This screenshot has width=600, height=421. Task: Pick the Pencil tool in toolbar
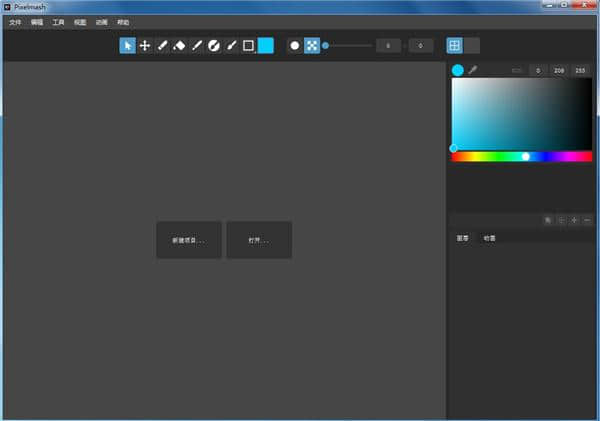tap(162, 45)
